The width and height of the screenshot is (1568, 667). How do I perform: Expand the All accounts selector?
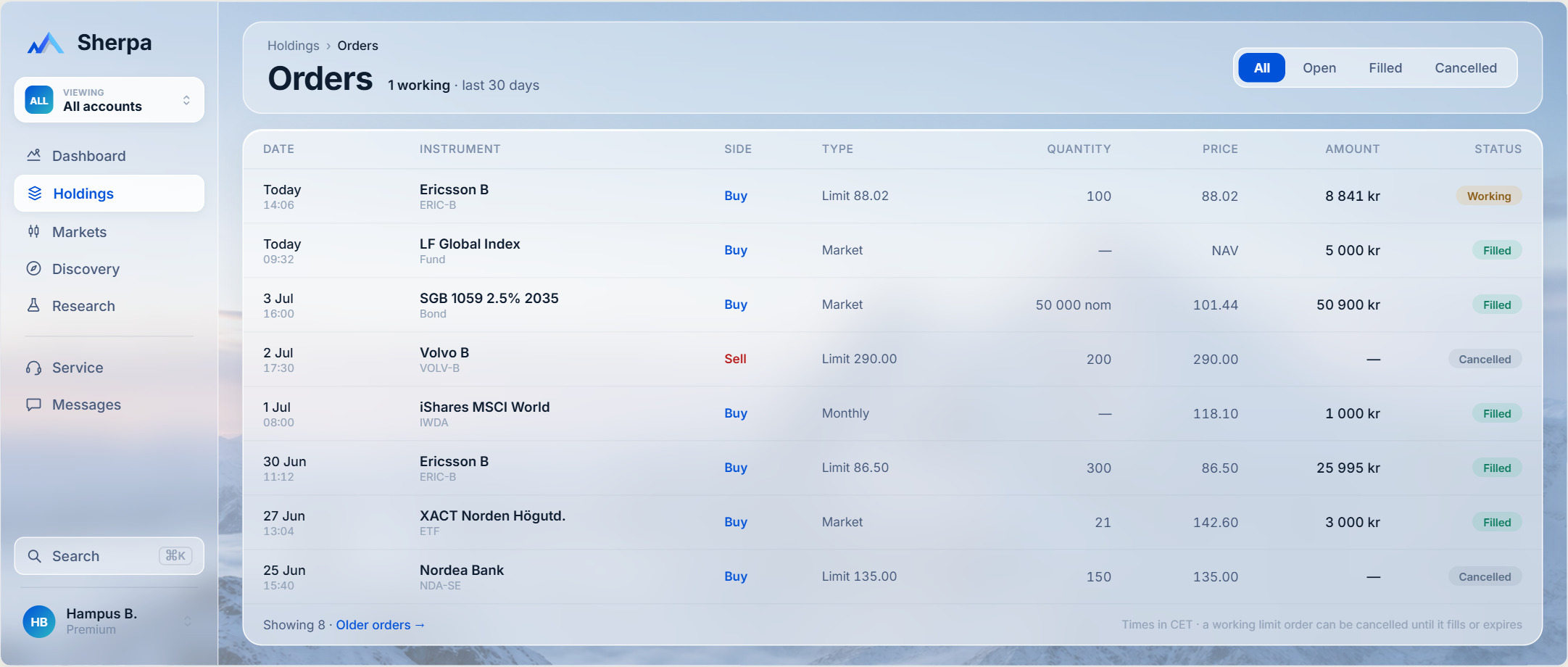tap(109, 100)
